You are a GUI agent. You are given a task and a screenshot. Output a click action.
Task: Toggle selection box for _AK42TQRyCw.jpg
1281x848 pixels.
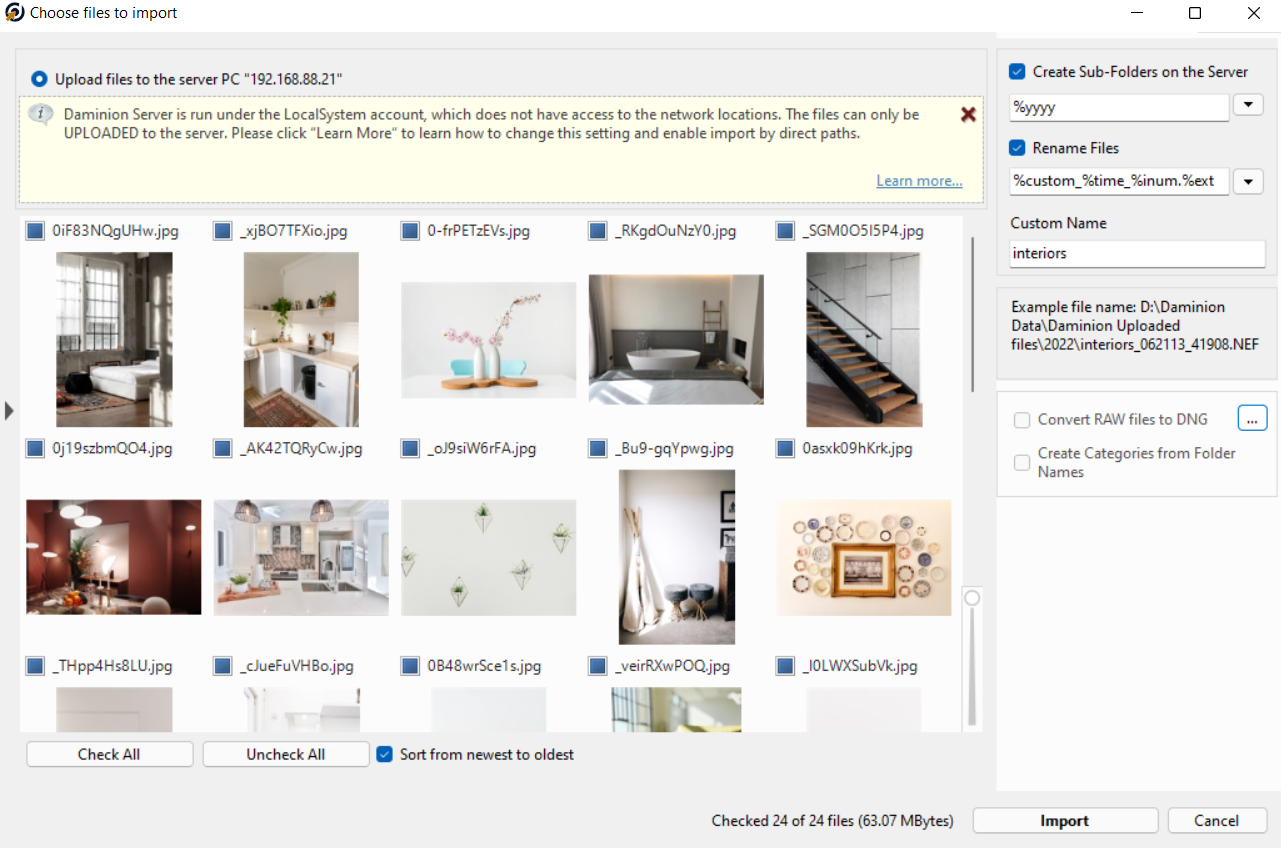point(223,449)
